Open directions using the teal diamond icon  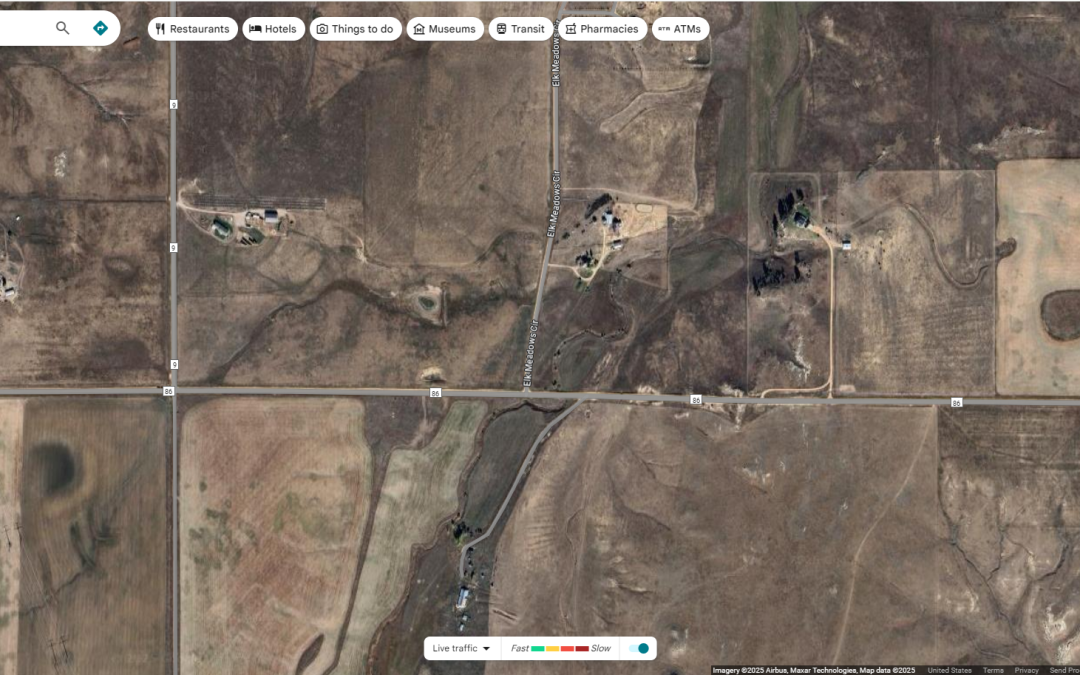(x=98, y=28)
